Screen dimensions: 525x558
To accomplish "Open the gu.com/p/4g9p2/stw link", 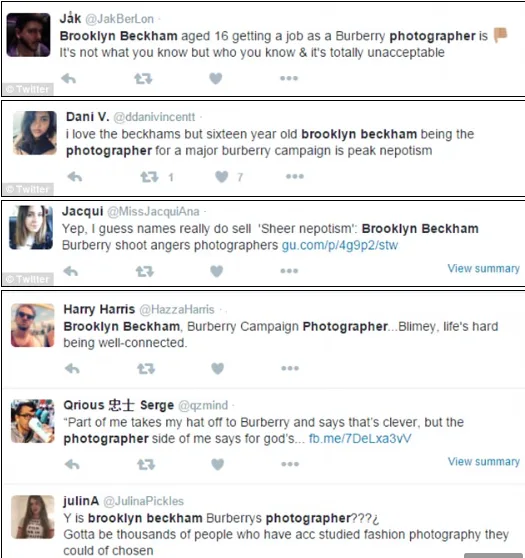I will pyautogui.click(x=340, y=245).
